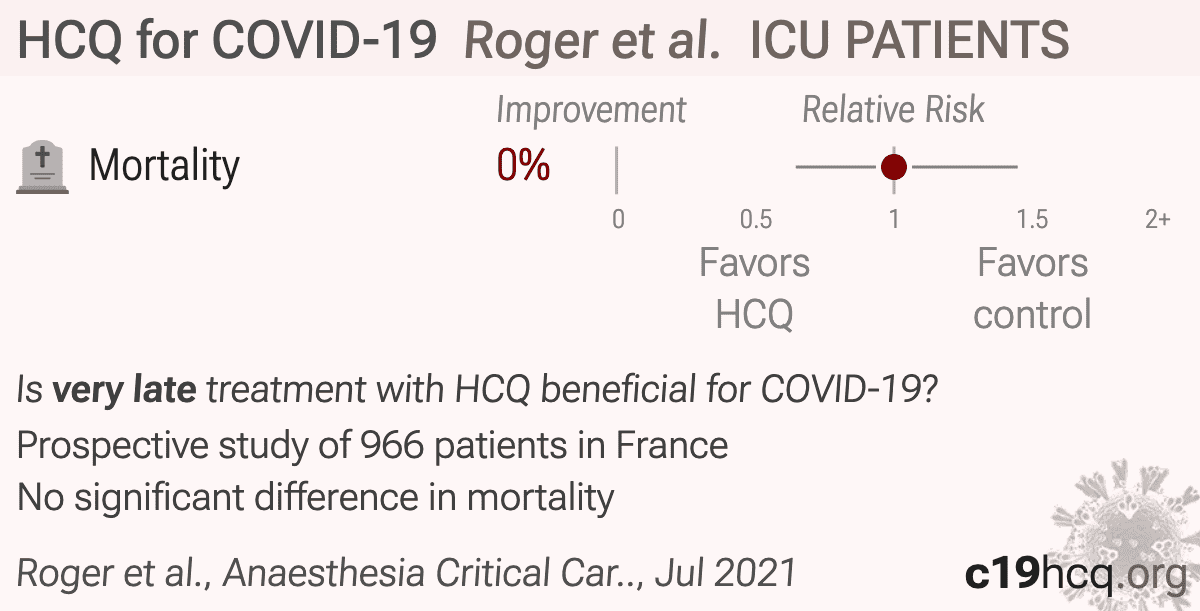Click the Favors HCQ label
The height and width of the screenshot is (611, 1200).
(754, 288)
